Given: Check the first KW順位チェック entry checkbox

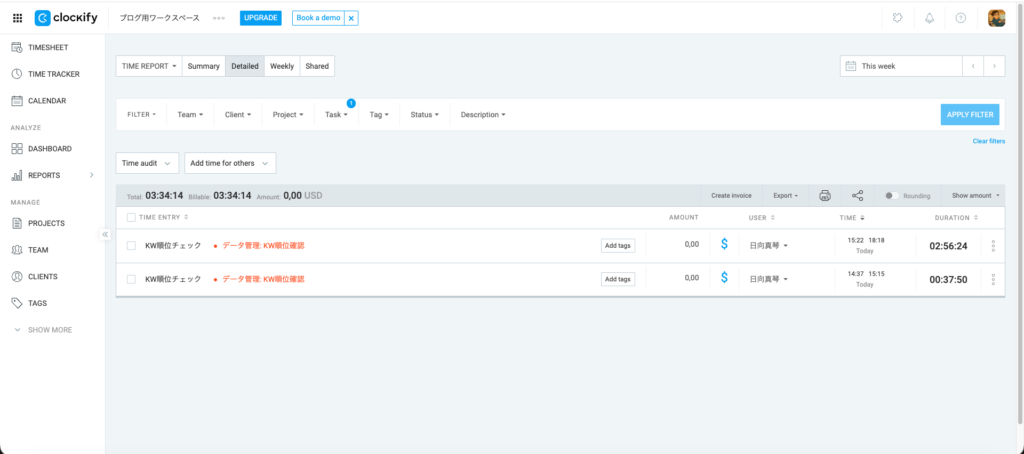Looking at the screenshot, I should (131, 246).
